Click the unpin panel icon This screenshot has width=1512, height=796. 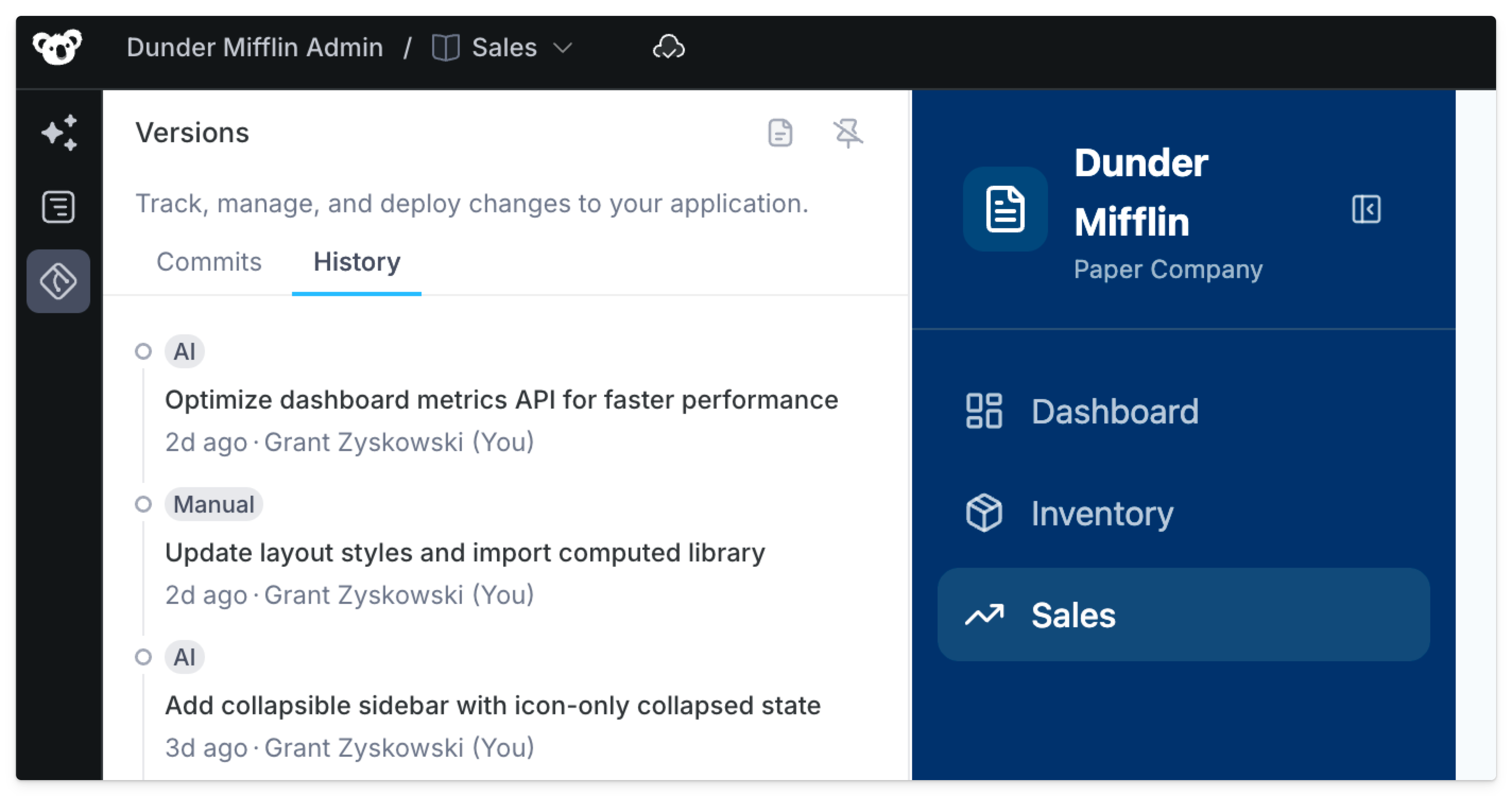(x=848, y=133)
